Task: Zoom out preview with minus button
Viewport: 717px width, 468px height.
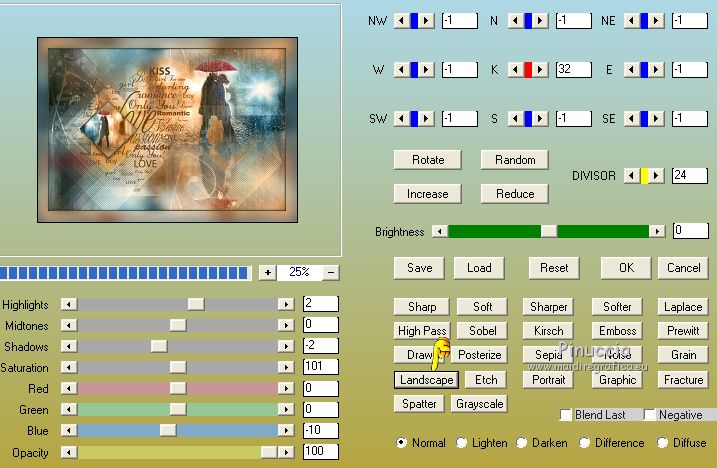Action: click(x=331, y=273)
